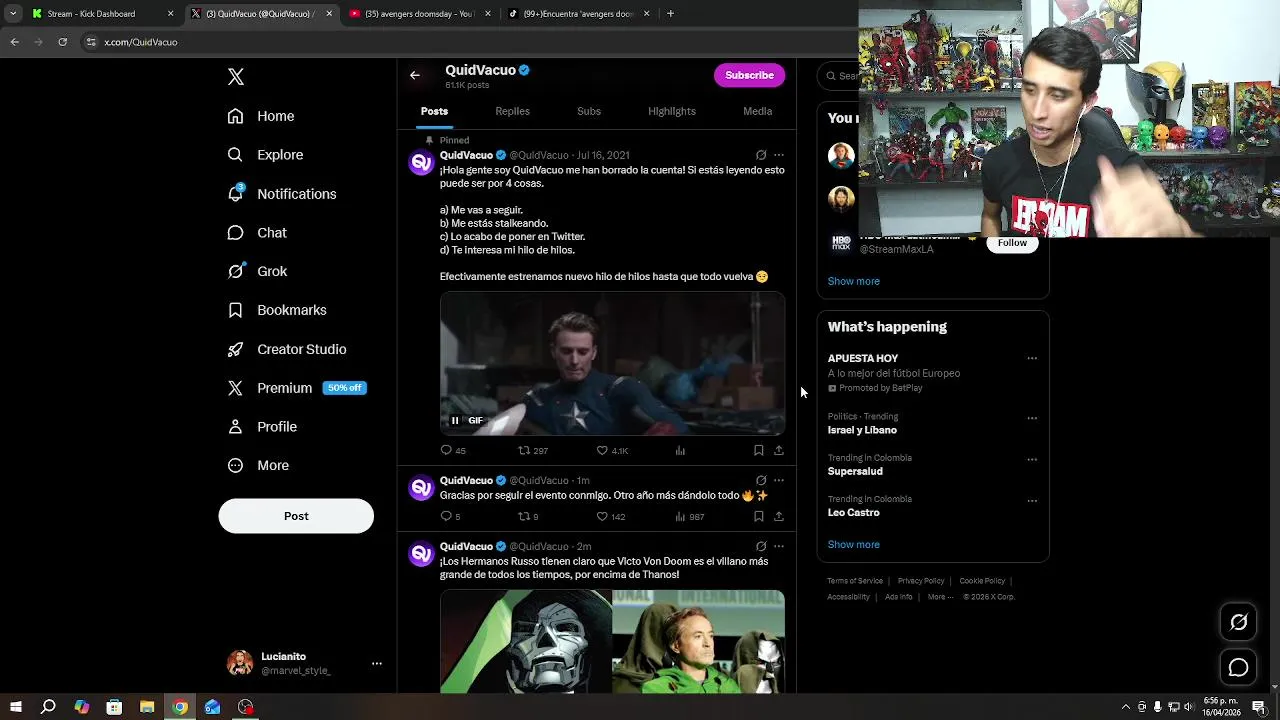This screenshot has height=720, width=1280.
Task: Select the Posts tab
Action: [434, 111]
